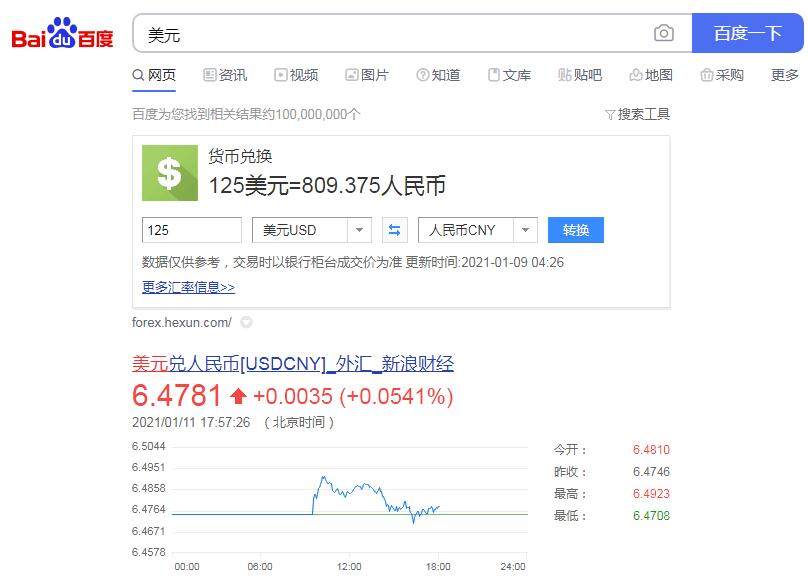The image size is (808, 579).
Task: Select the 网页 tab
Action: (154, 75)
